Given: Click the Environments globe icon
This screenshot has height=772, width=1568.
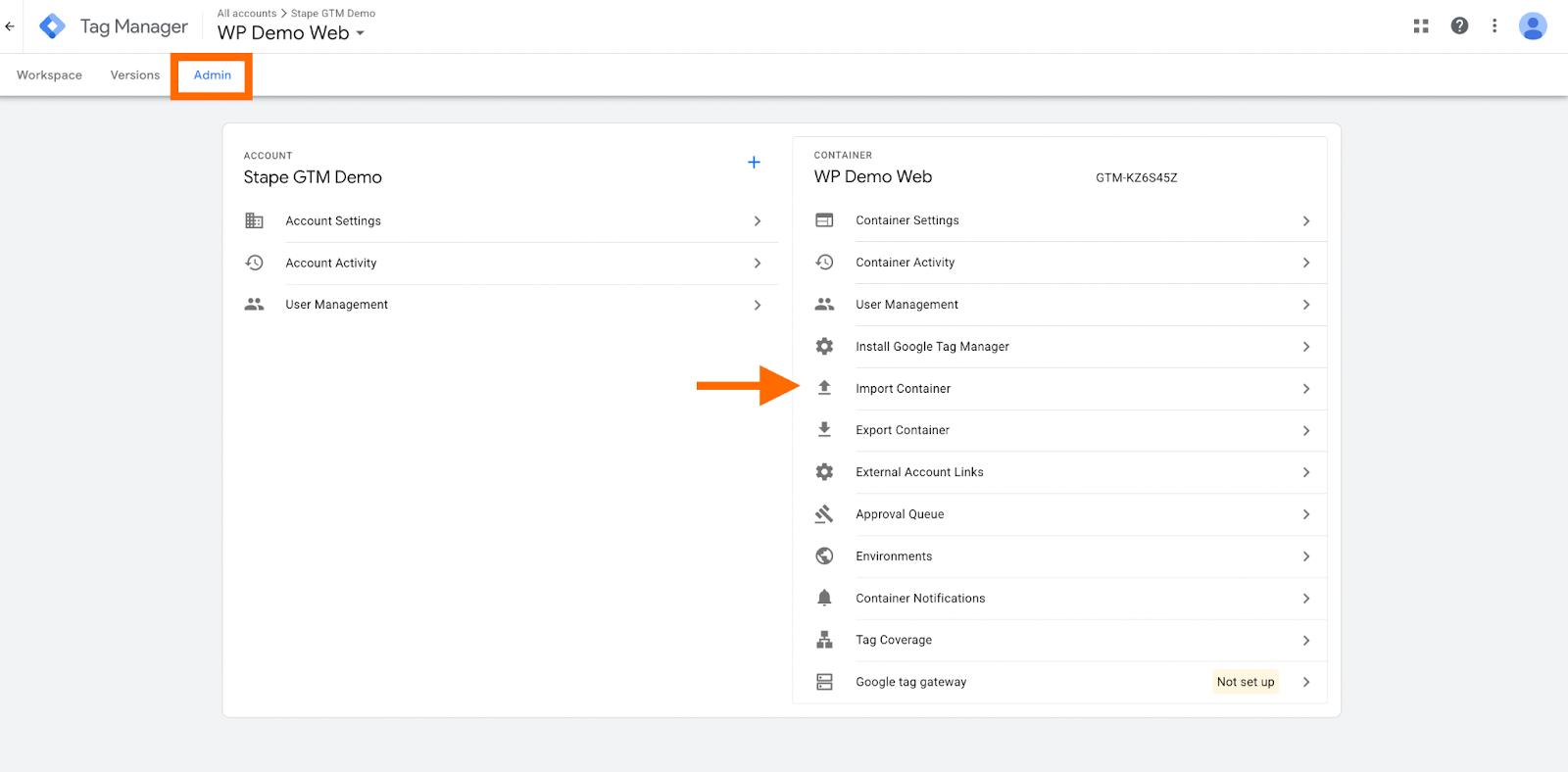Looking at the screenshot, I should coord(824,556).
